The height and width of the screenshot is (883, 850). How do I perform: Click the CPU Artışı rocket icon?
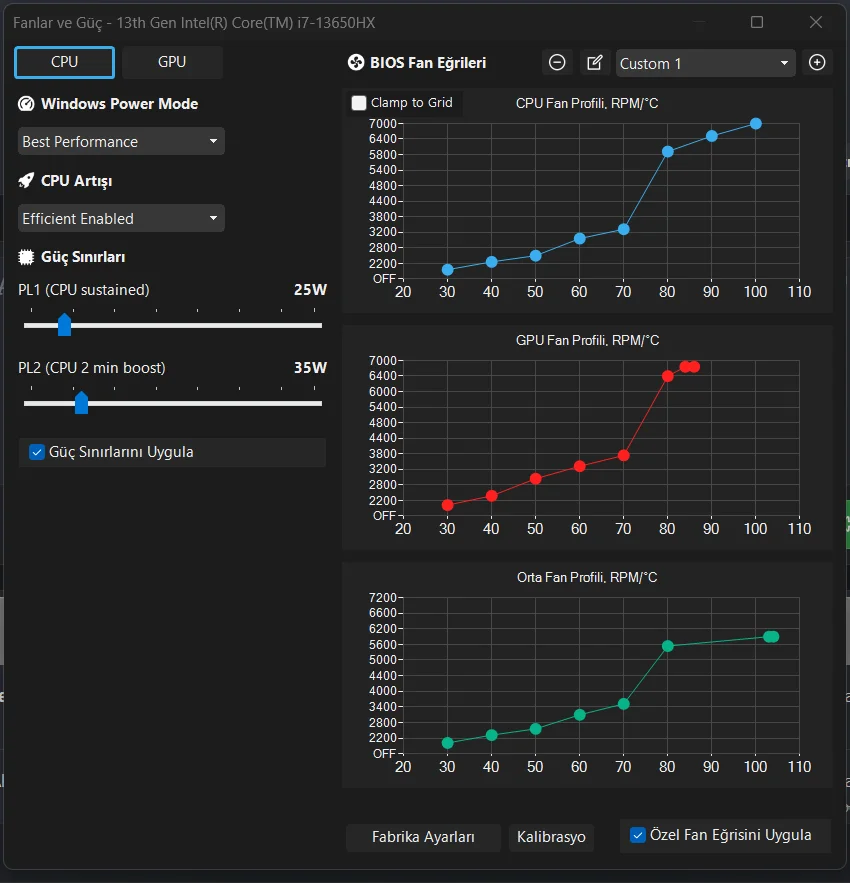coord(26,181)
